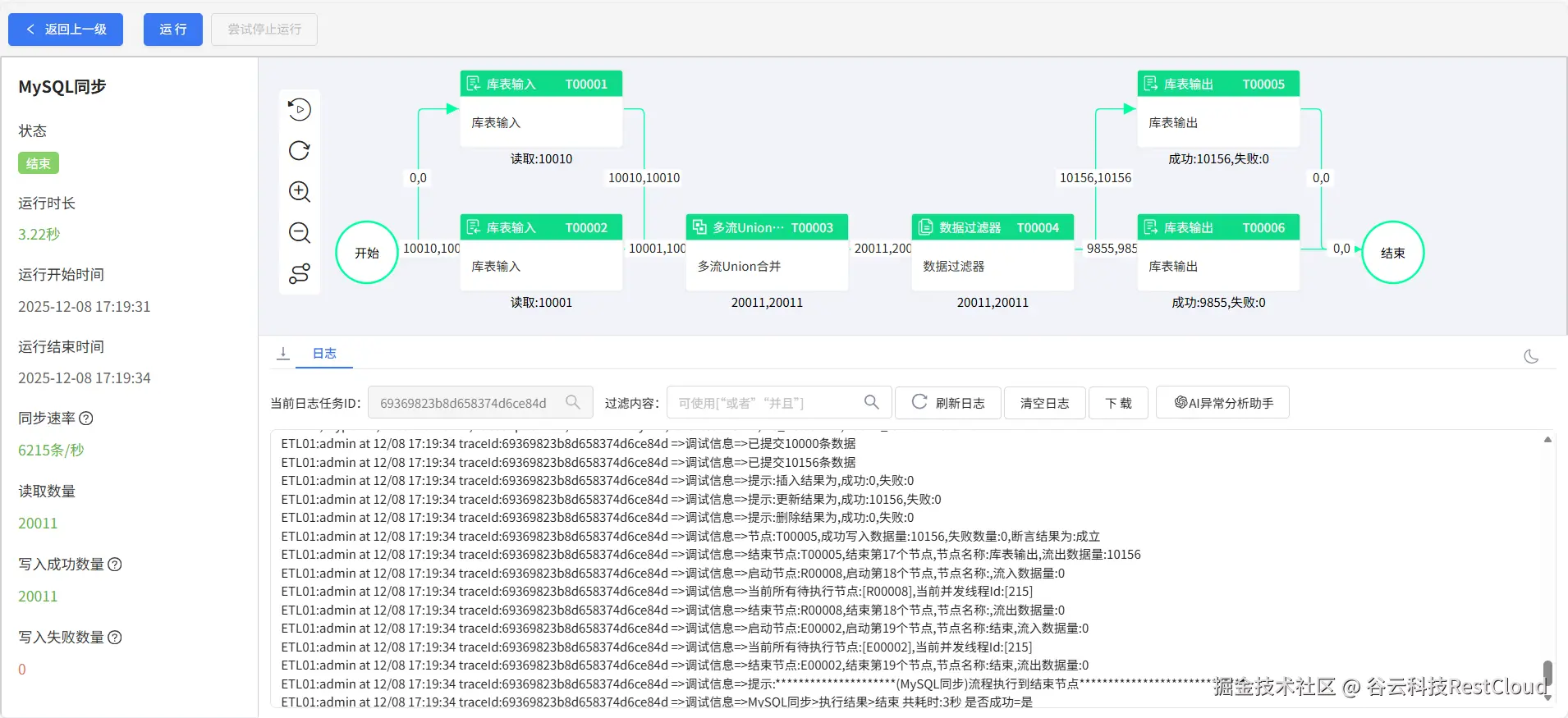
Task: Click the log panel vertical scrollbar thumb
Action: [x=1547, y=674]
